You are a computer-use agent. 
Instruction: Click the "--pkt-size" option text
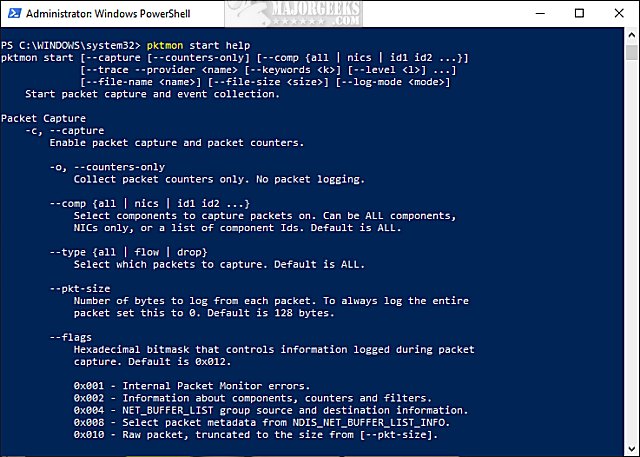(82, 288)
